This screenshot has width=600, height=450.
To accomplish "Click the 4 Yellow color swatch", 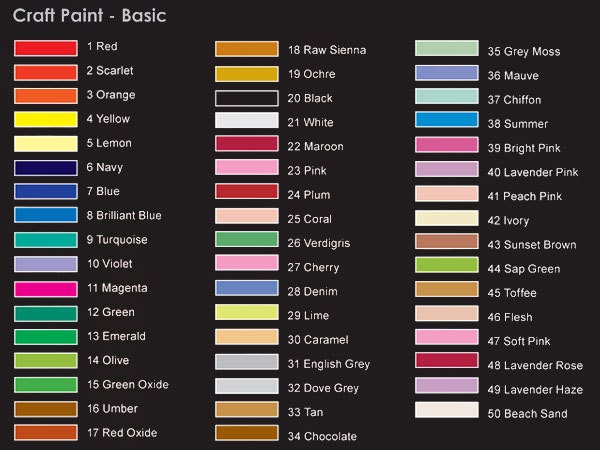I will 46,119.
